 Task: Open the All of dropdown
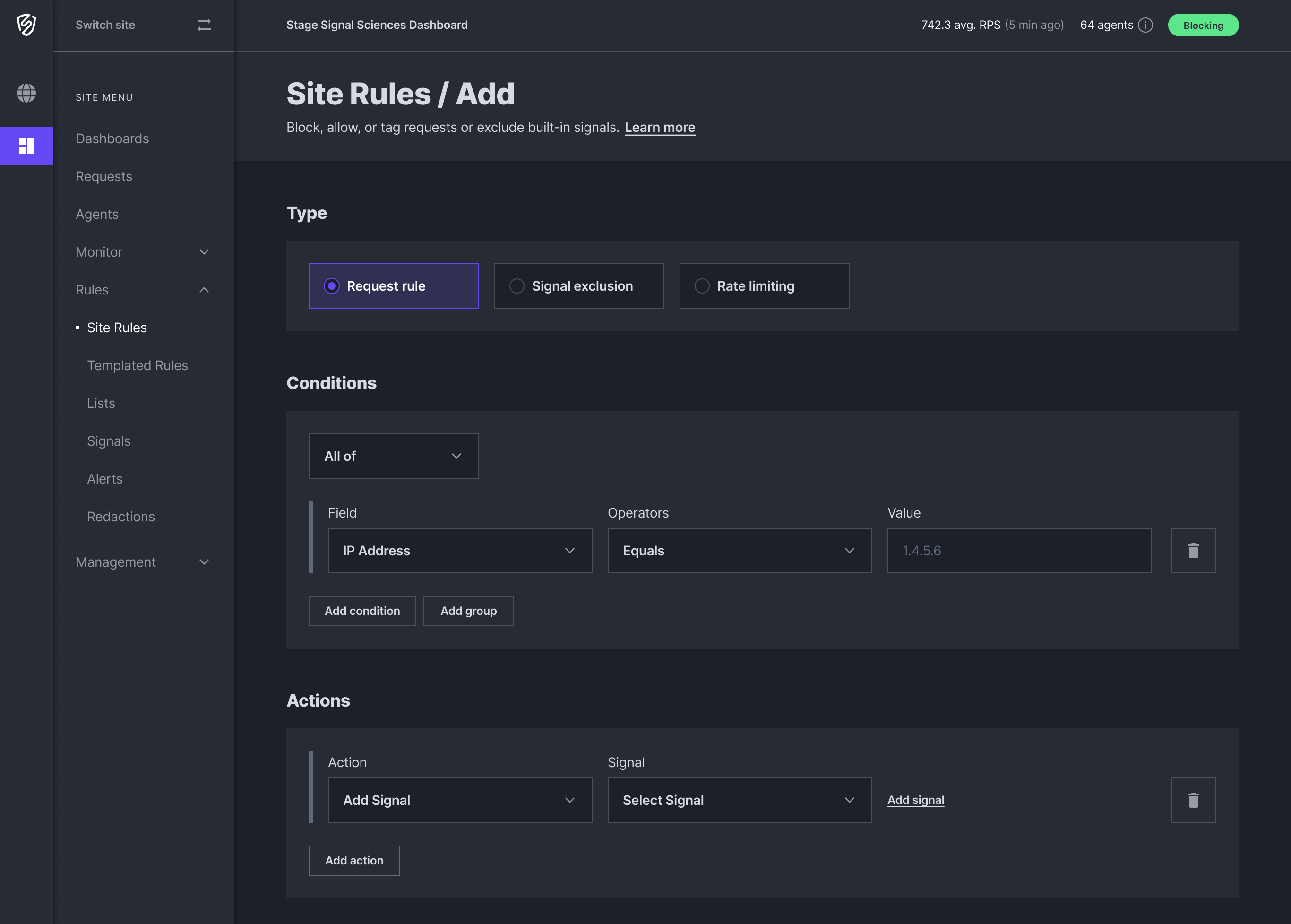(x=394, y=456)
